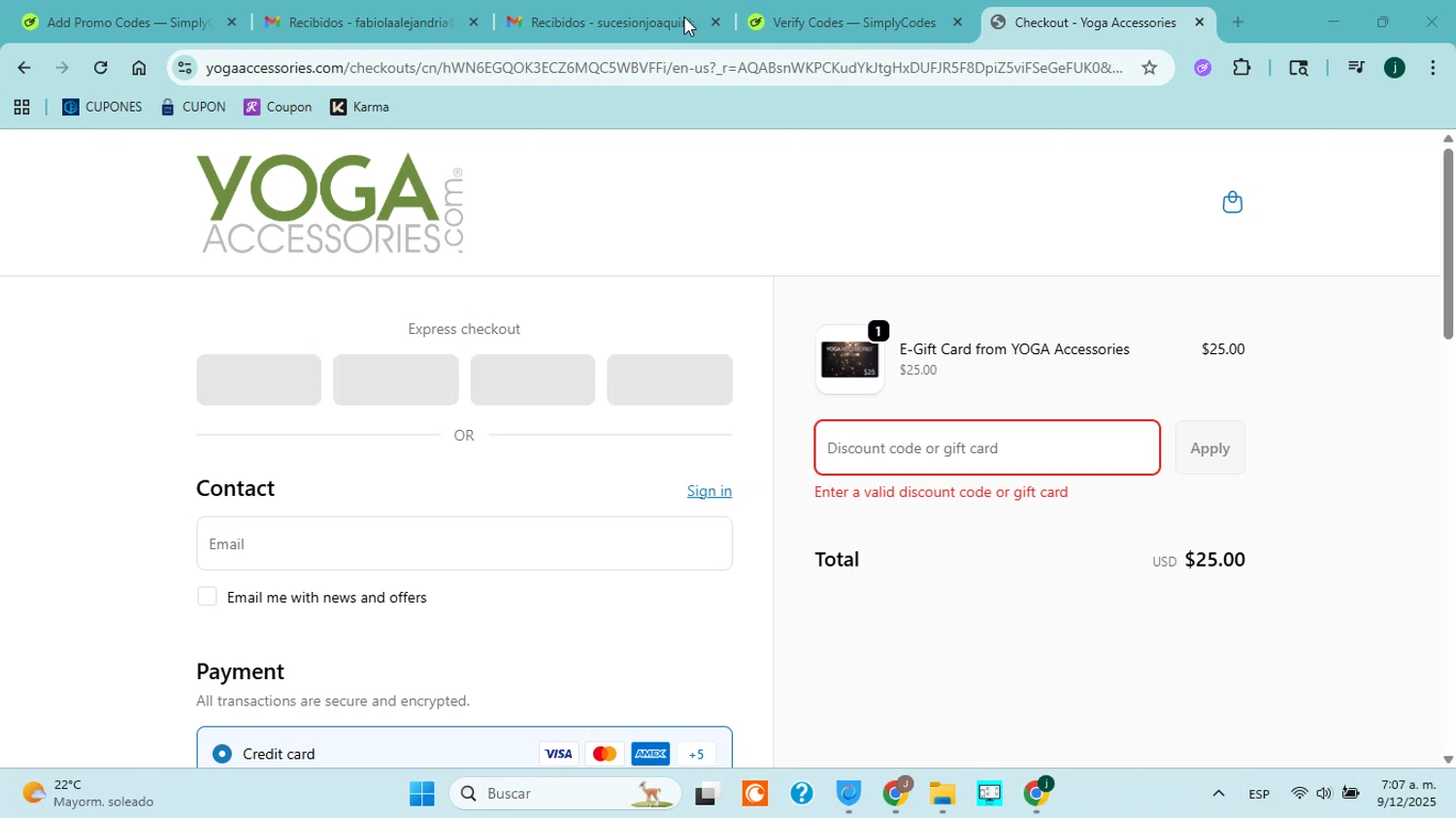The width and height of the screenshot is (1456, 818).
Task: Open the CUPONES bookmark
Action: pos(102,108)
